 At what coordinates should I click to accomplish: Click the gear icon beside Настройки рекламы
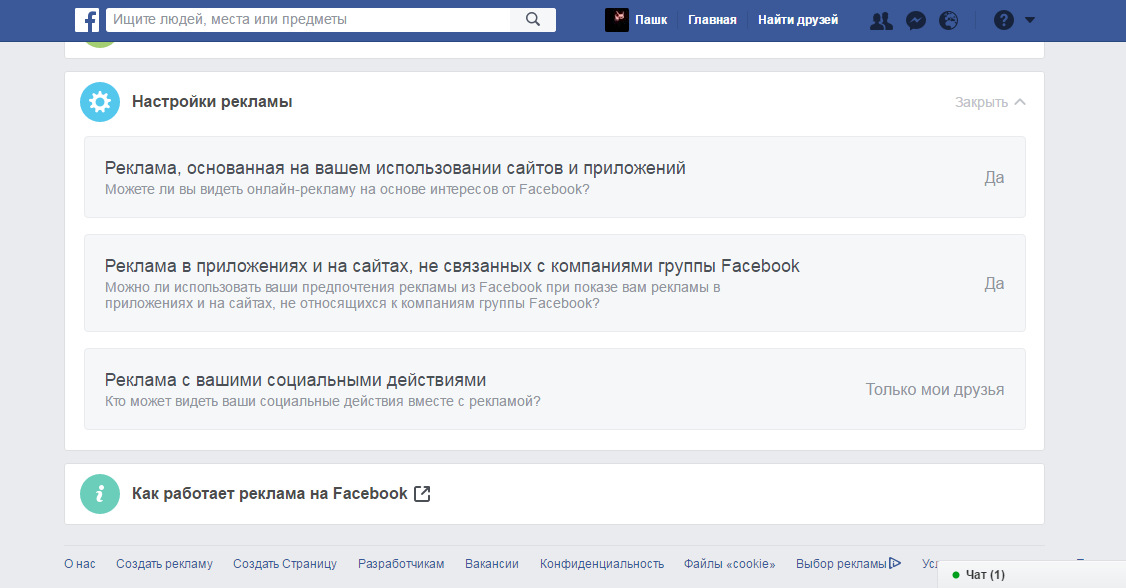(100, 102)
